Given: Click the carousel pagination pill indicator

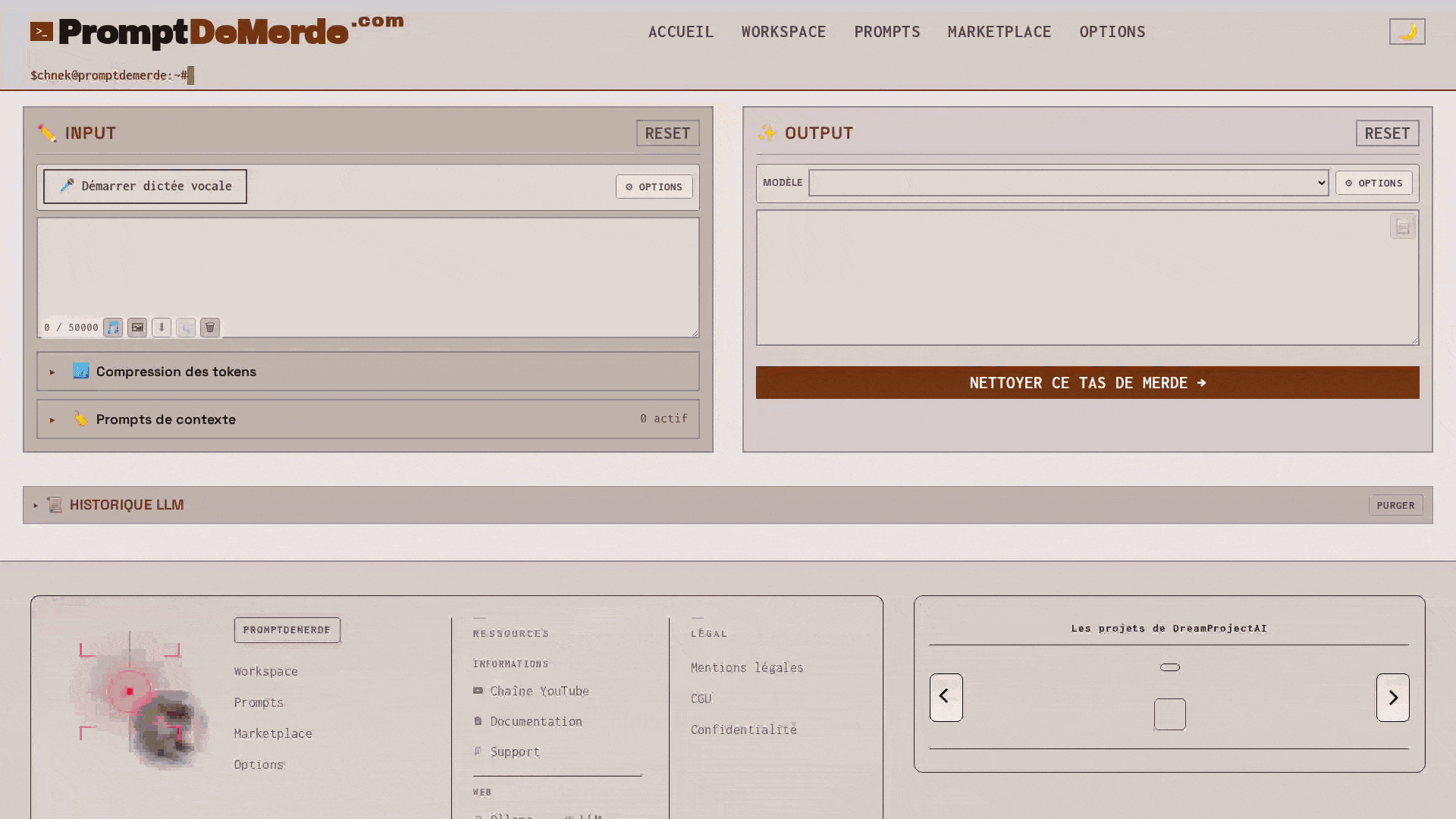Looking at the screenshot, I should 1169,668.
